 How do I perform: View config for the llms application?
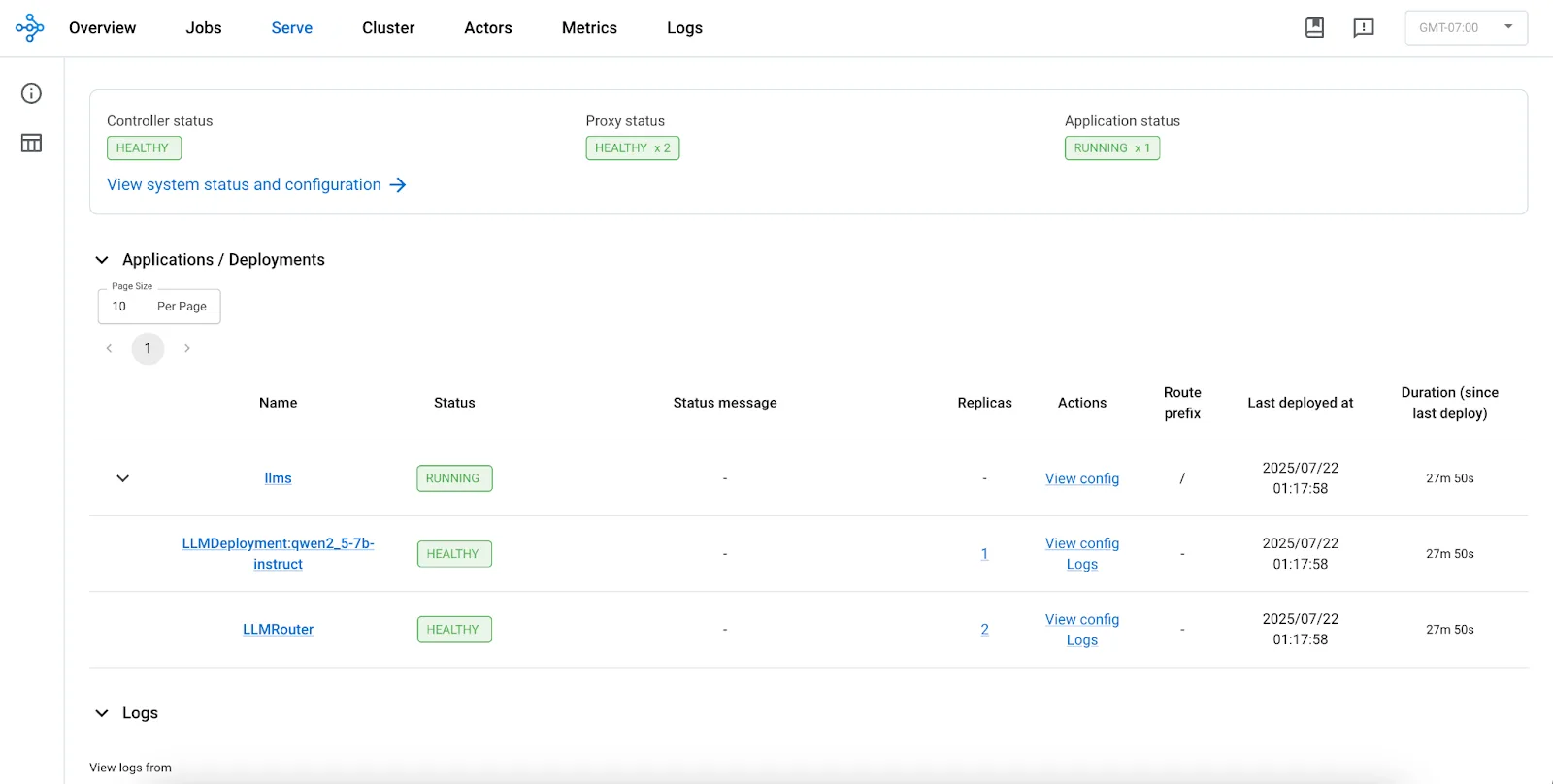coord(1081,478)
